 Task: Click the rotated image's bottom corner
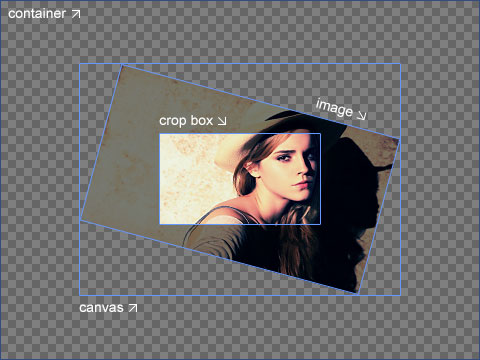[x=358, y=294]
